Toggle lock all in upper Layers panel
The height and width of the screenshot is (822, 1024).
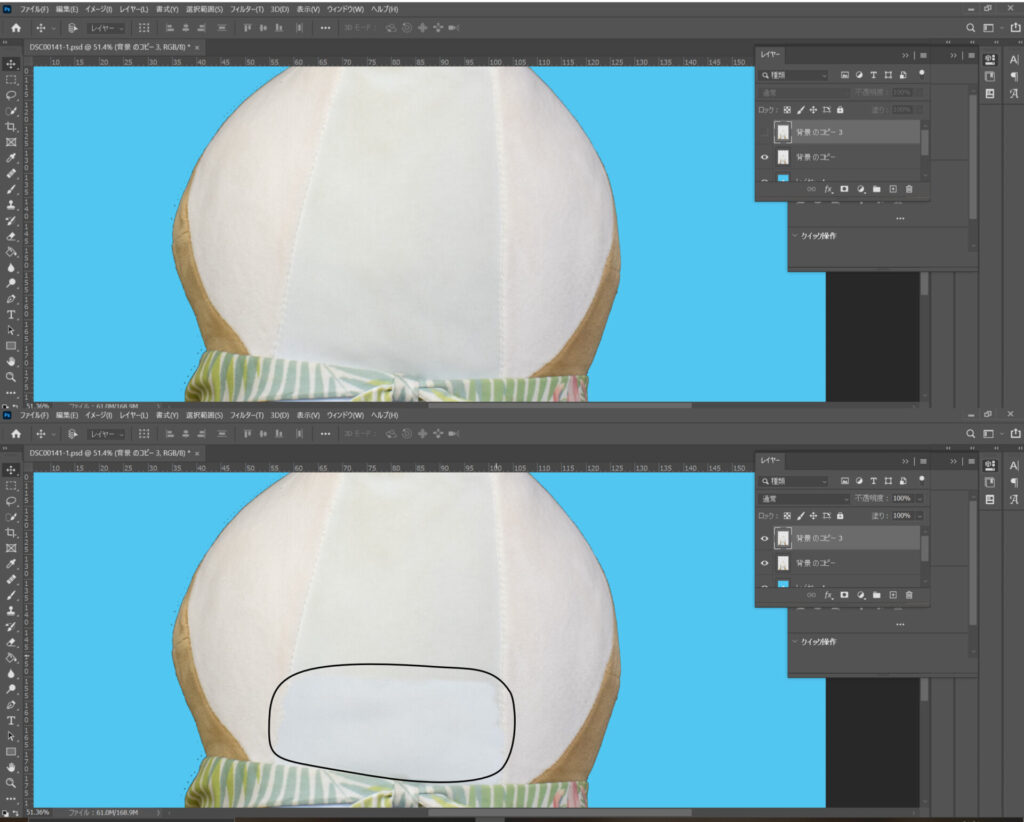(840, 110)
